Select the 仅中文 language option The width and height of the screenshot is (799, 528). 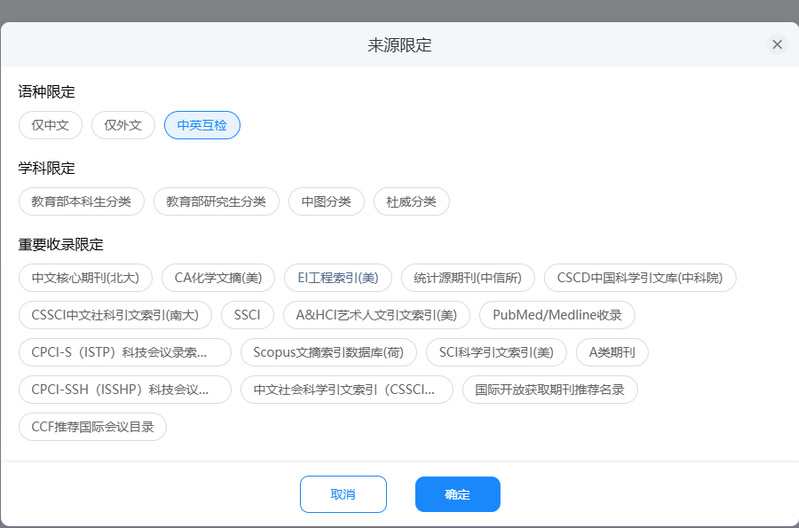point(50,125)
